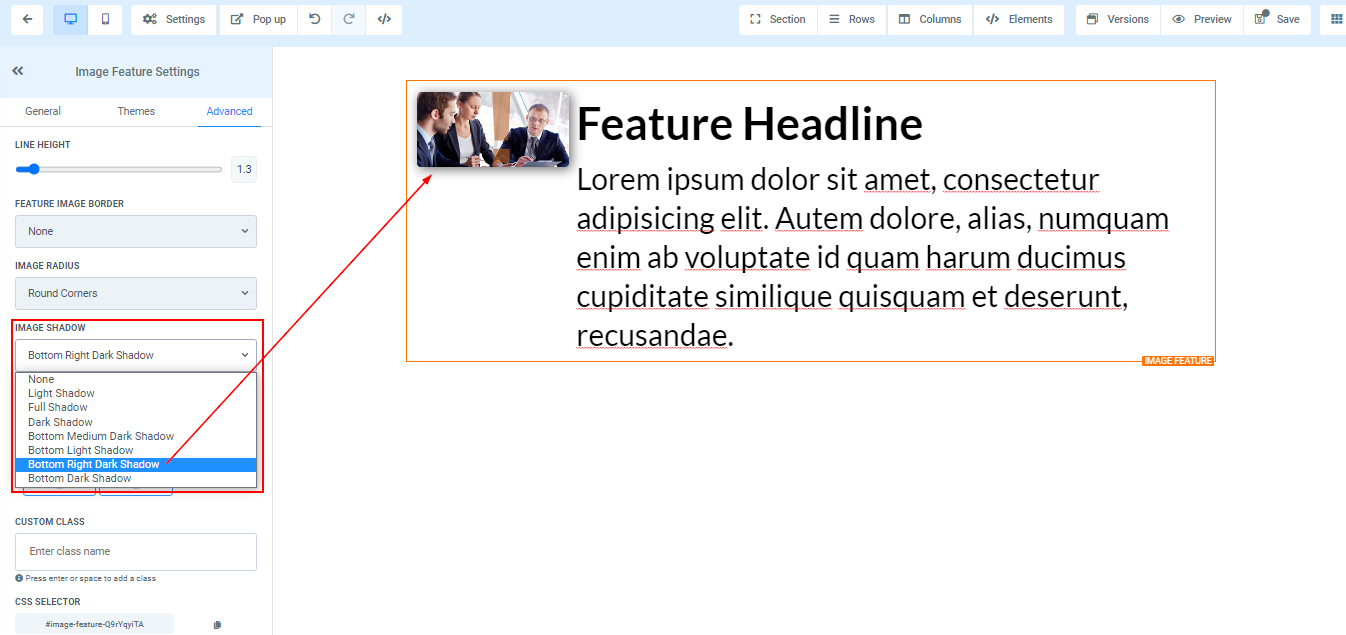Image resolution: width=1346 pixels, height=635 pixels.
Task: Open the Feature Image Border dropdown
Action: coord(136,231)
